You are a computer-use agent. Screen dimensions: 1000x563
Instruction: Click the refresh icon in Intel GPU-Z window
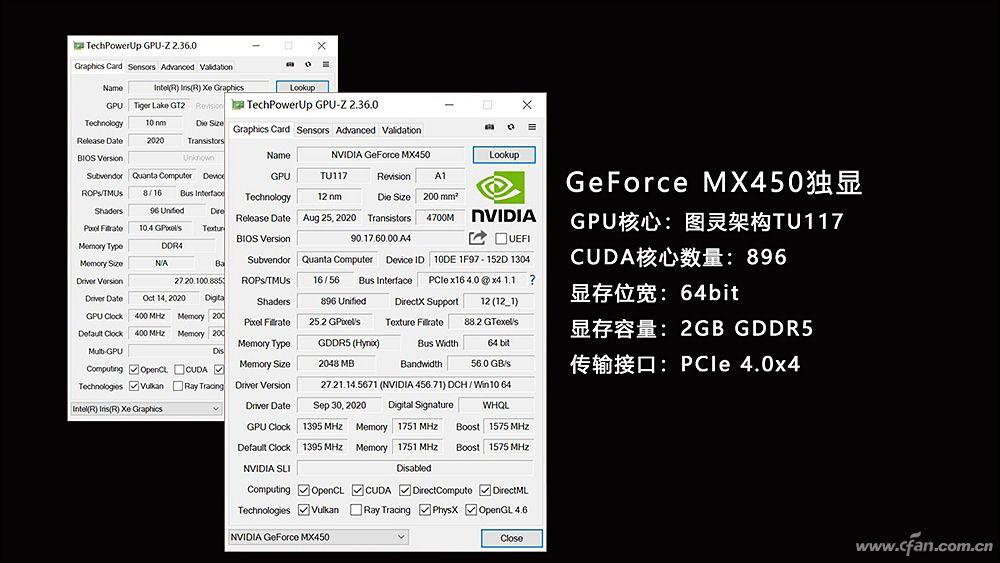click(x=308, y=65)
